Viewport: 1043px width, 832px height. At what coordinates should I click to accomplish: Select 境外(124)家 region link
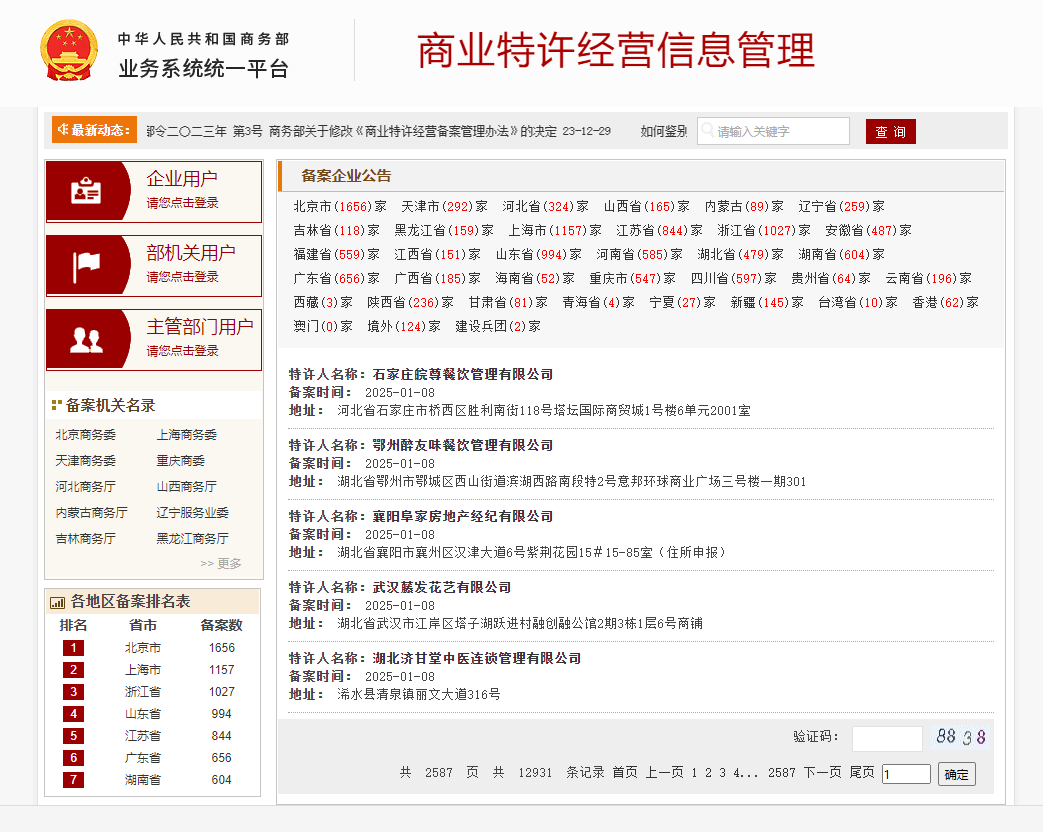(x=404, y=326)
